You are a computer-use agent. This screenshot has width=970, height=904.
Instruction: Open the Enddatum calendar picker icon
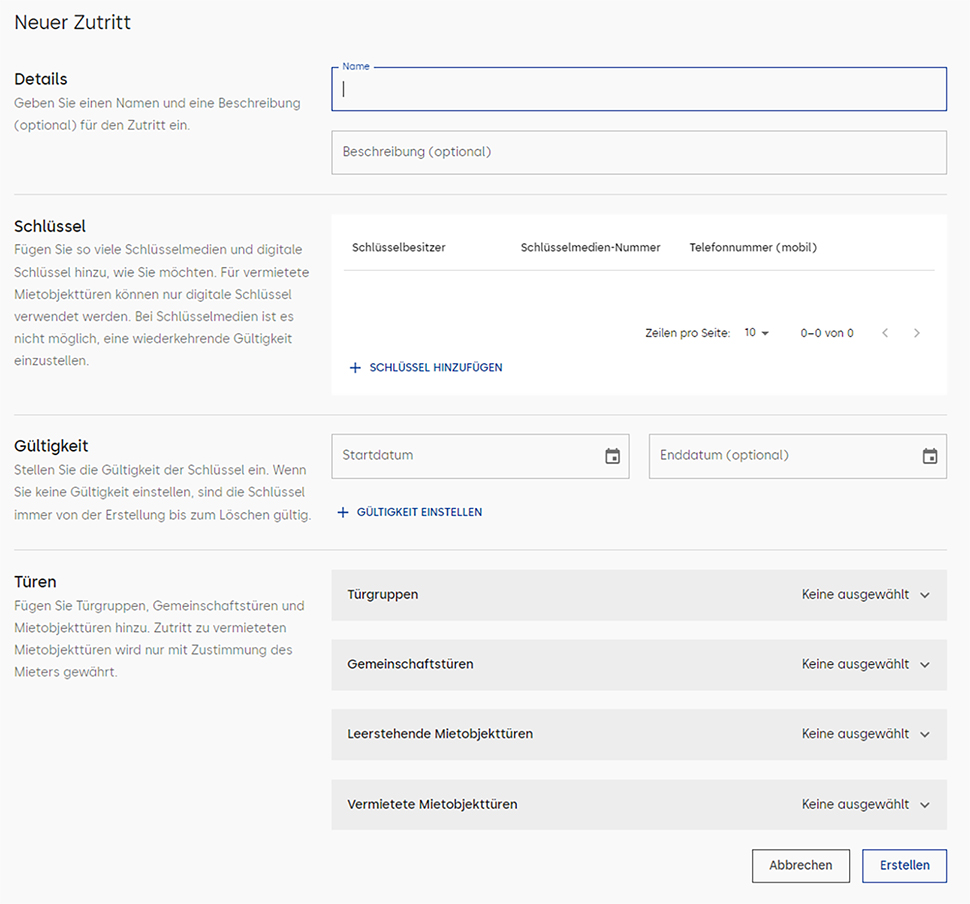point(930,456)
